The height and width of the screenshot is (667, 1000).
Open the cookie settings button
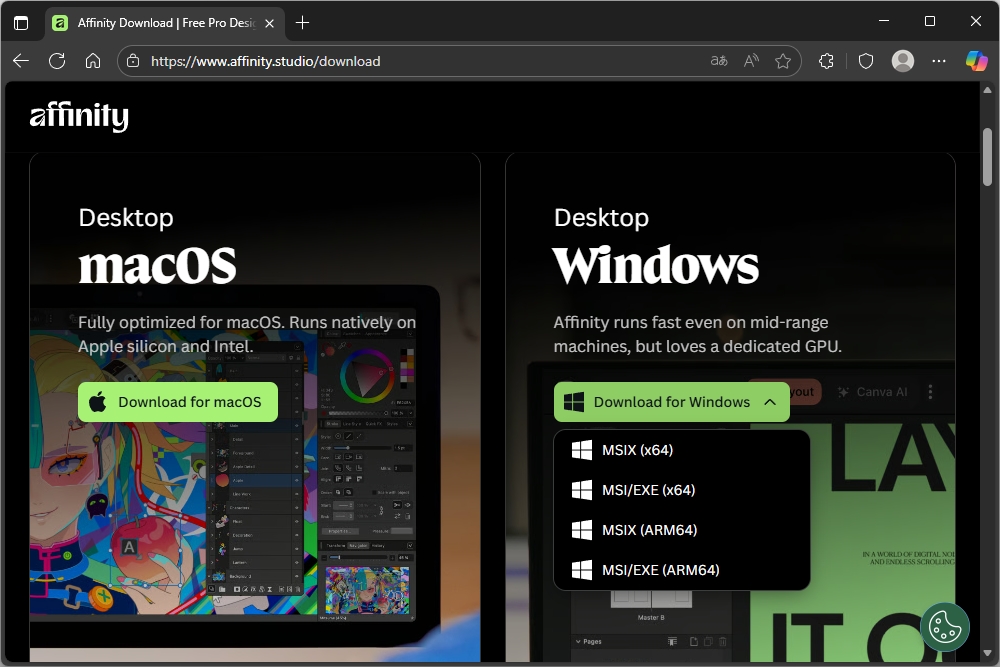click(945, 627)
